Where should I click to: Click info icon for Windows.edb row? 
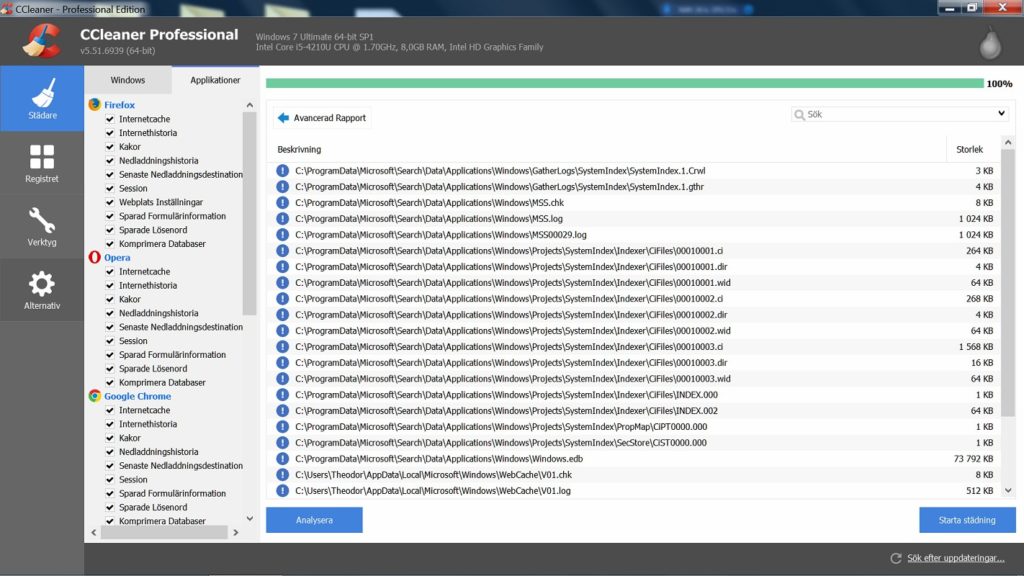pos(282,458)
